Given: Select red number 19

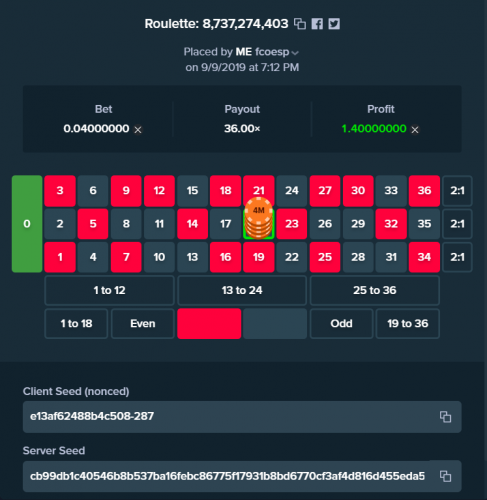Looking at the screenshot, I should pyautogui.click(x=259, y=257).
